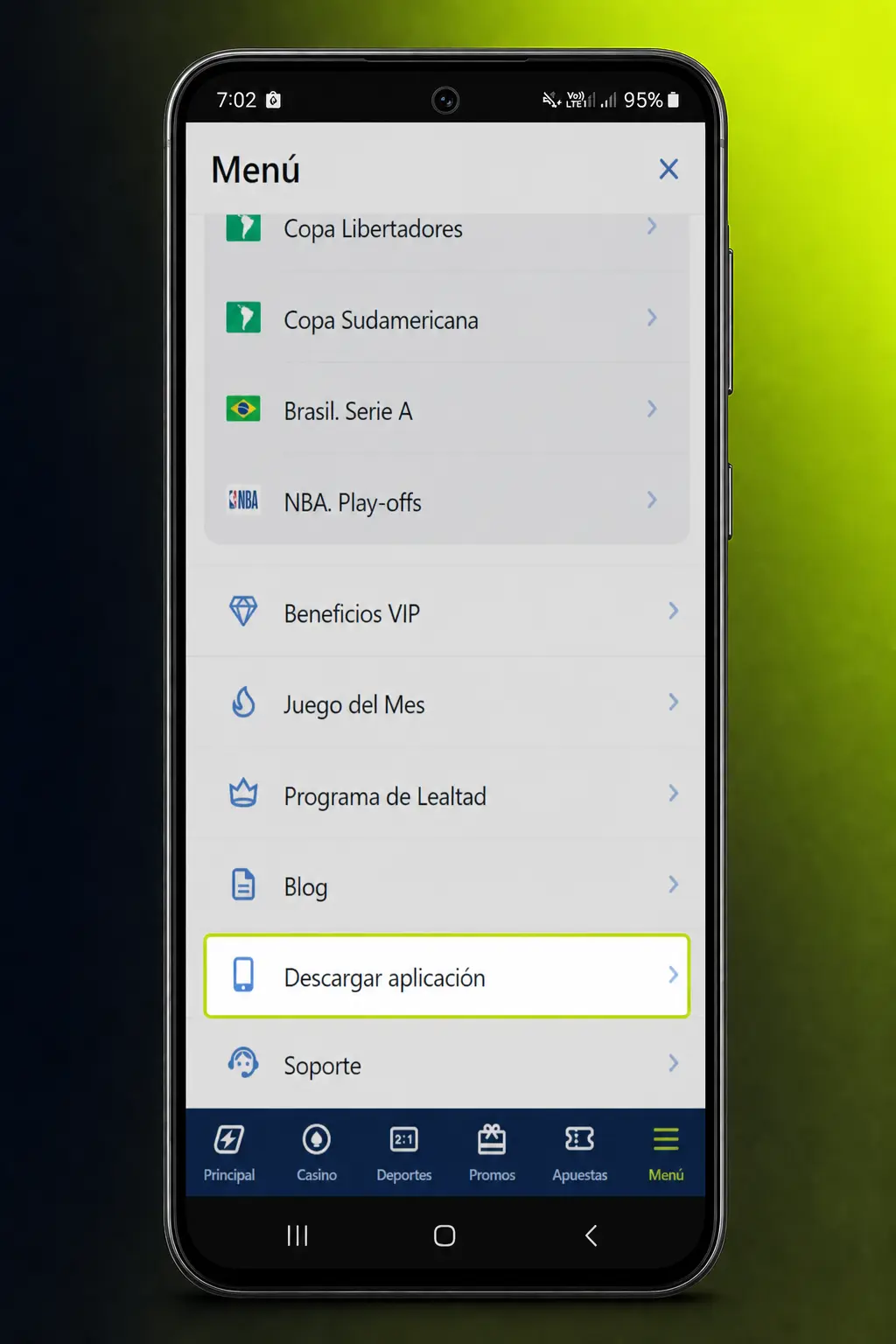
Task: Switch to the Apuestas tab
Action: (x=579, y=1153)
